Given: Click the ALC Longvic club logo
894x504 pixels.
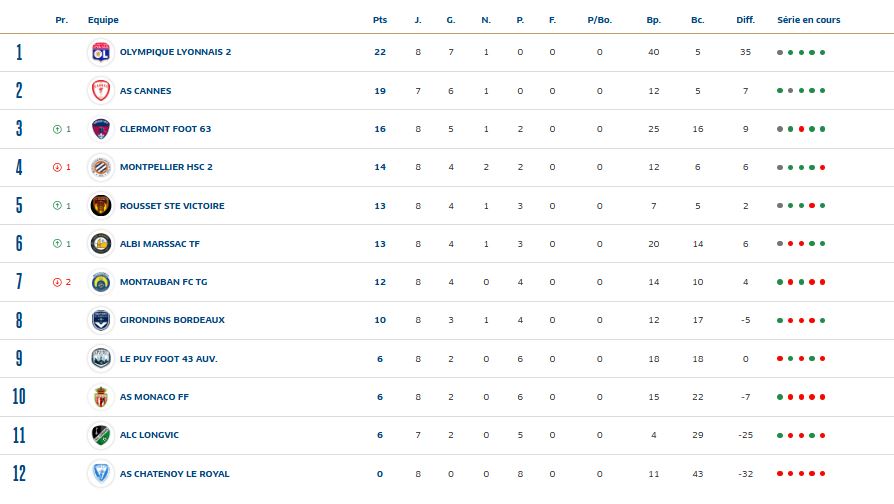Looking at the screenshot, I should point(100,435).
